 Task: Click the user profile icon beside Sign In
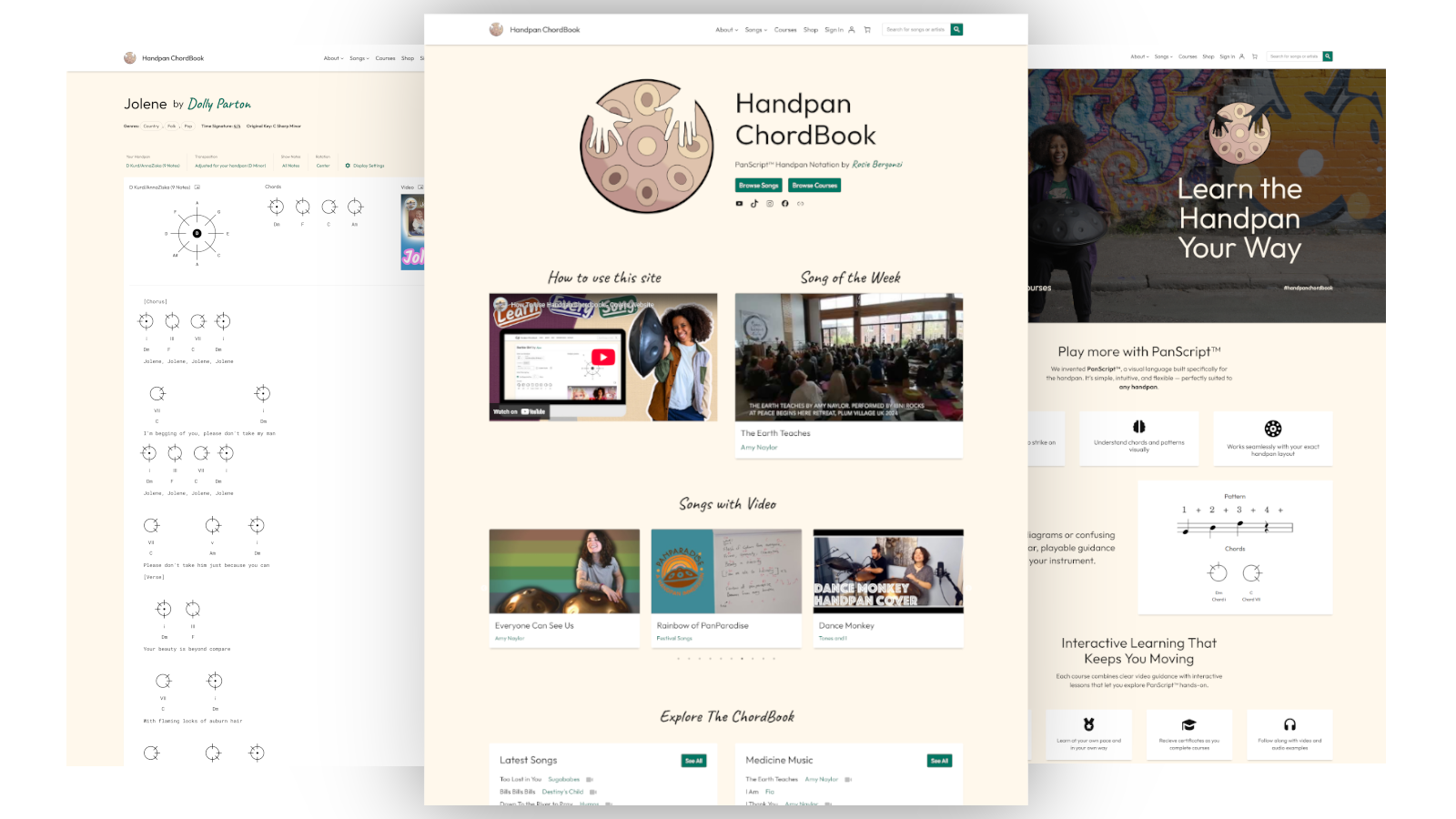tap(852, 29)
